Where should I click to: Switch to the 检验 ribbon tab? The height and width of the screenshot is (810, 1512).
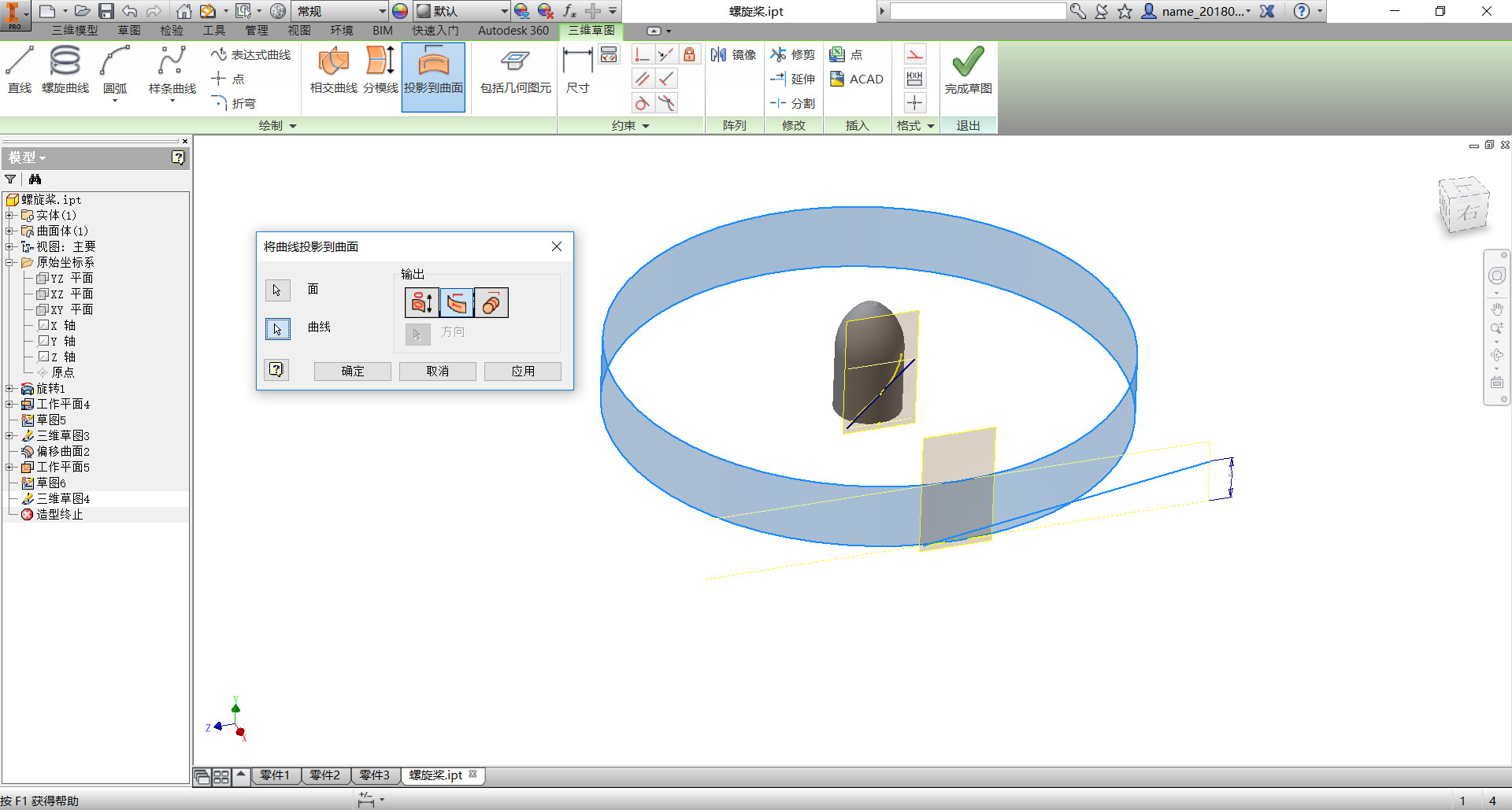click(x=172, y=31)
